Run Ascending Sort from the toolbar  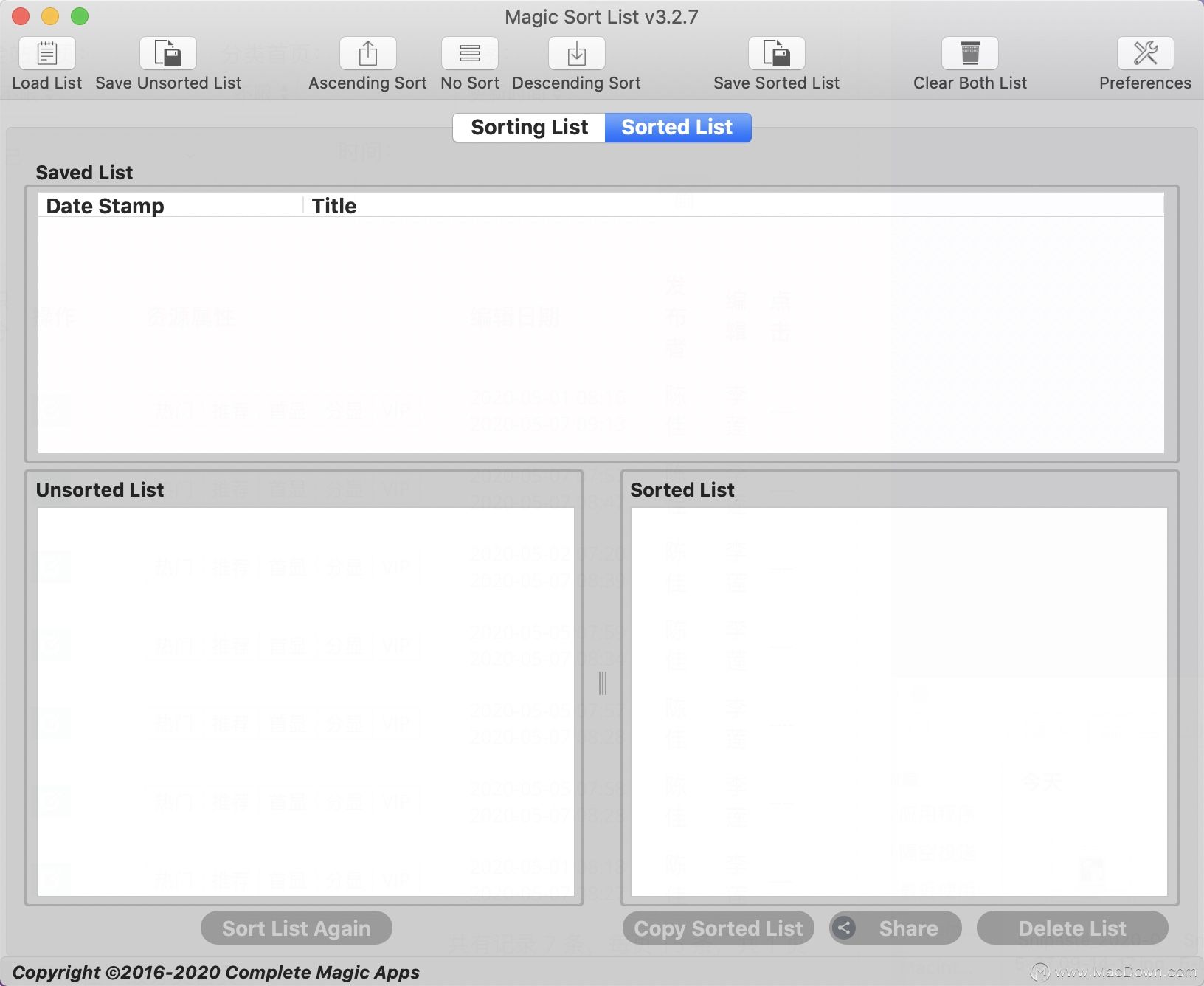click(x=367, y=53)
